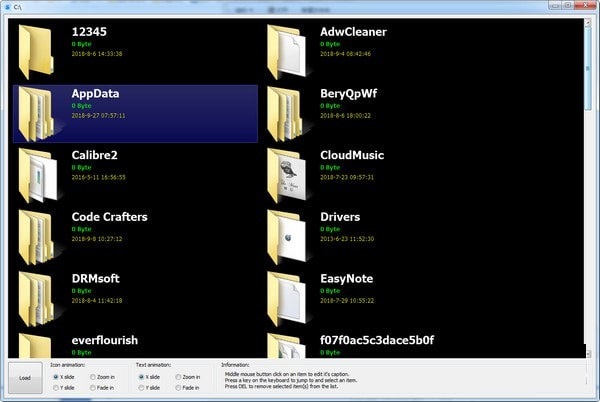Viewport: 600px width, 402px height.
Task: Click the AdwCleaner name text
Action: [353, 31]
